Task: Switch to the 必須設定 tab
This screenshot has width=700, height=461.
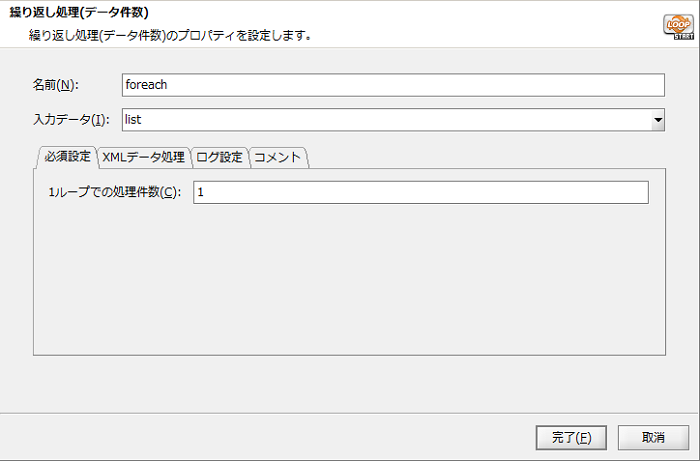Action: [x=66, y=157]
